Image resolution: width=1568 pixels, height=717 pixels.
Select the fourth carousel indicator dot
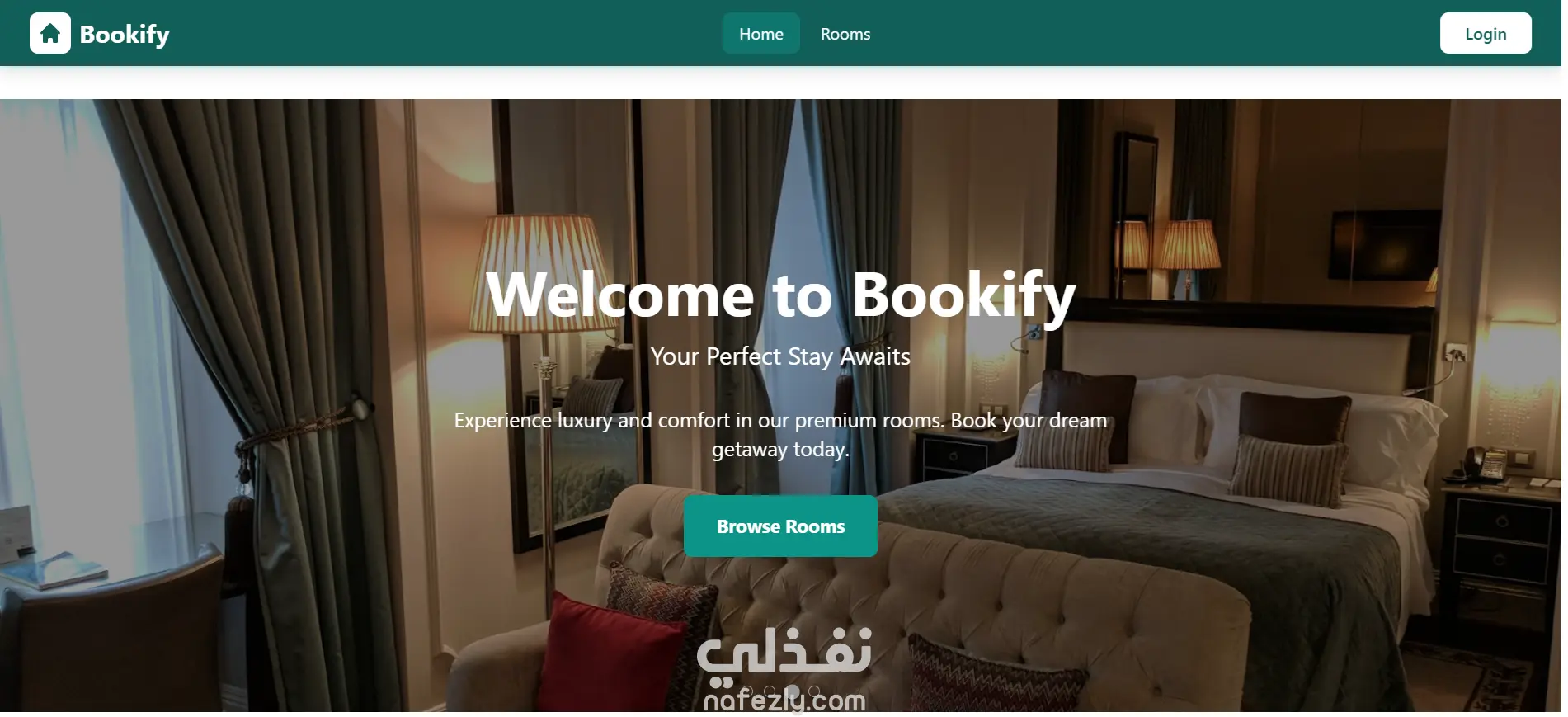point(814,691)
